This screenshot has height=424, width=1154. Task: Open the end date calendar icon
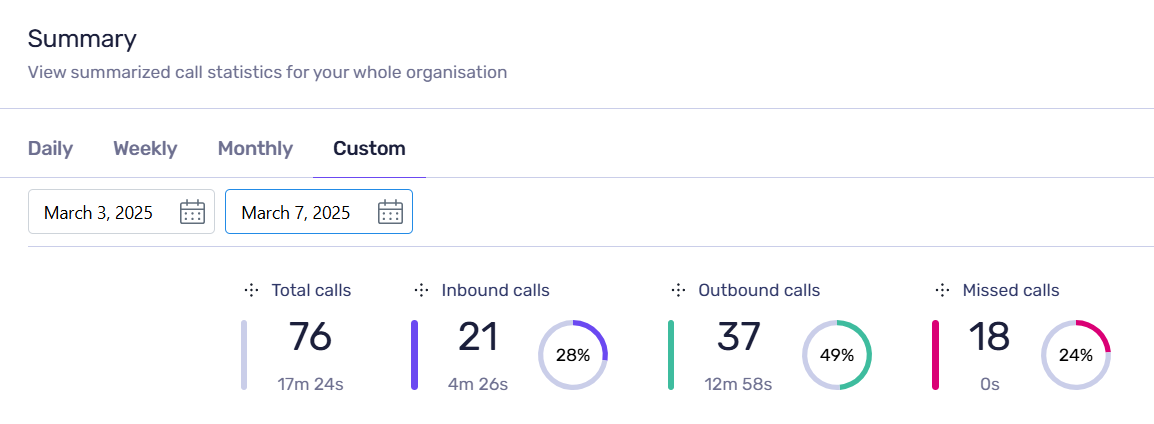click(x=390, y=212)
